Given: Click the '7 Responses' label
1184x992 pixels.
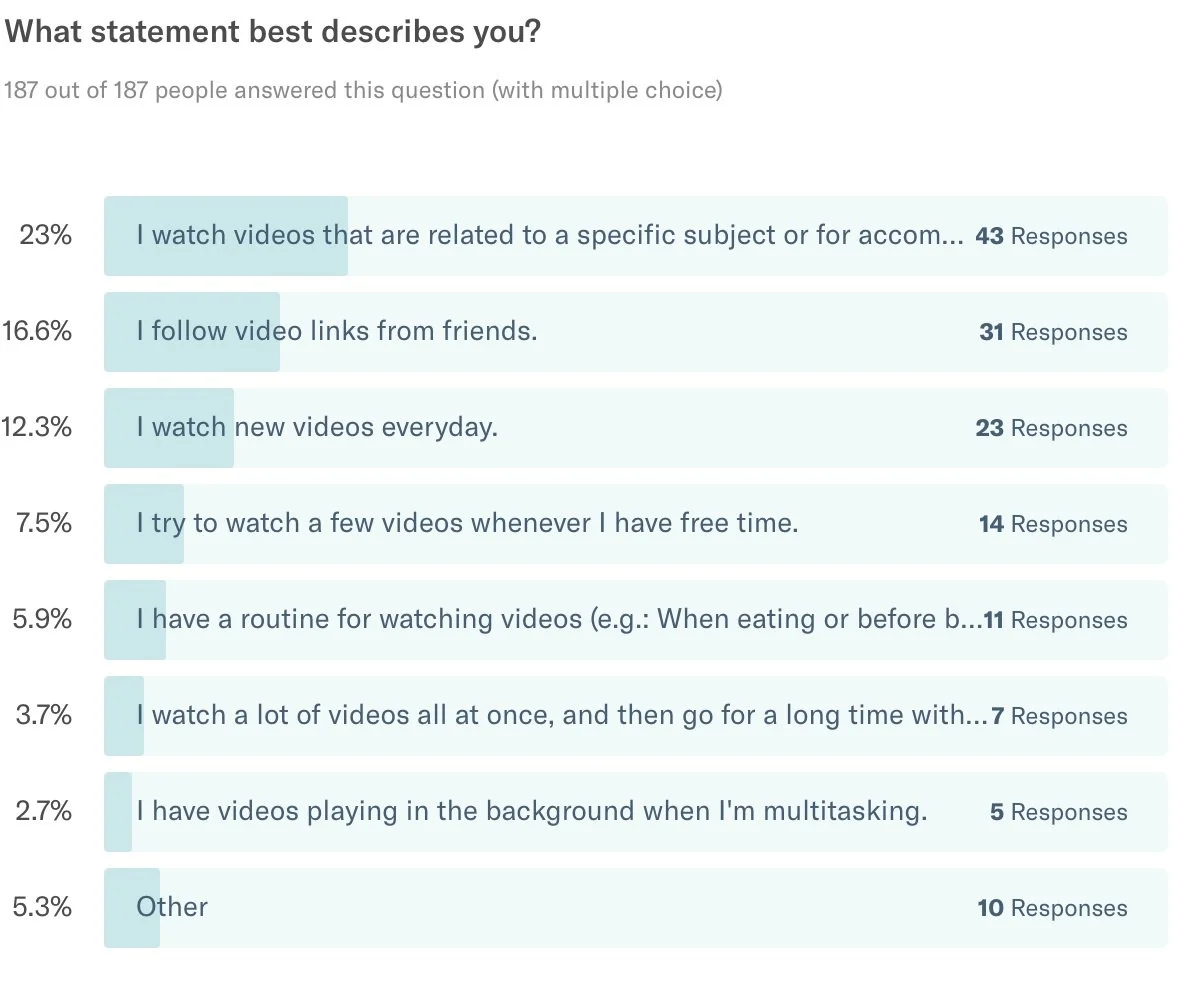Looking at the screenshot, I should (1059, 716).
